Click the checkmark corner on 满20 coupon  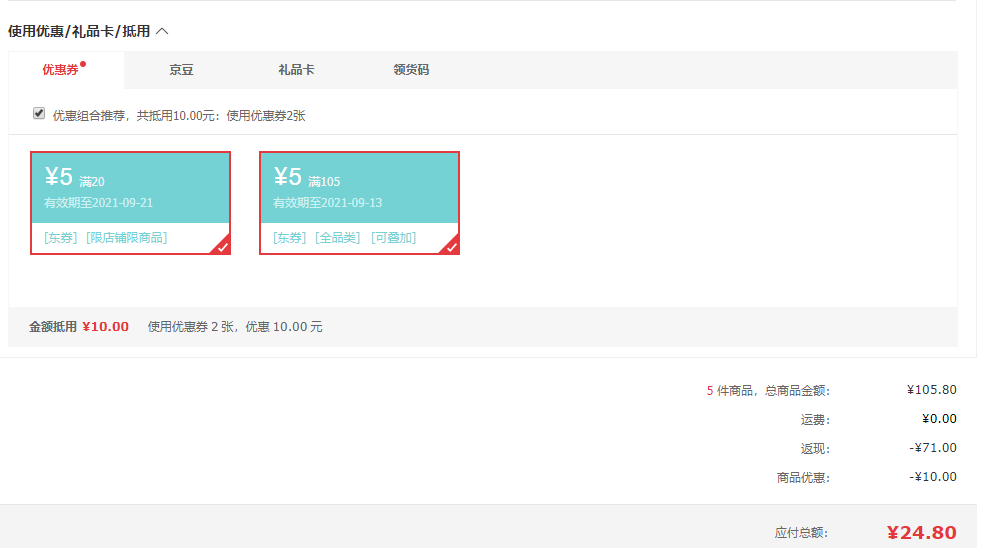coord(222,246)
